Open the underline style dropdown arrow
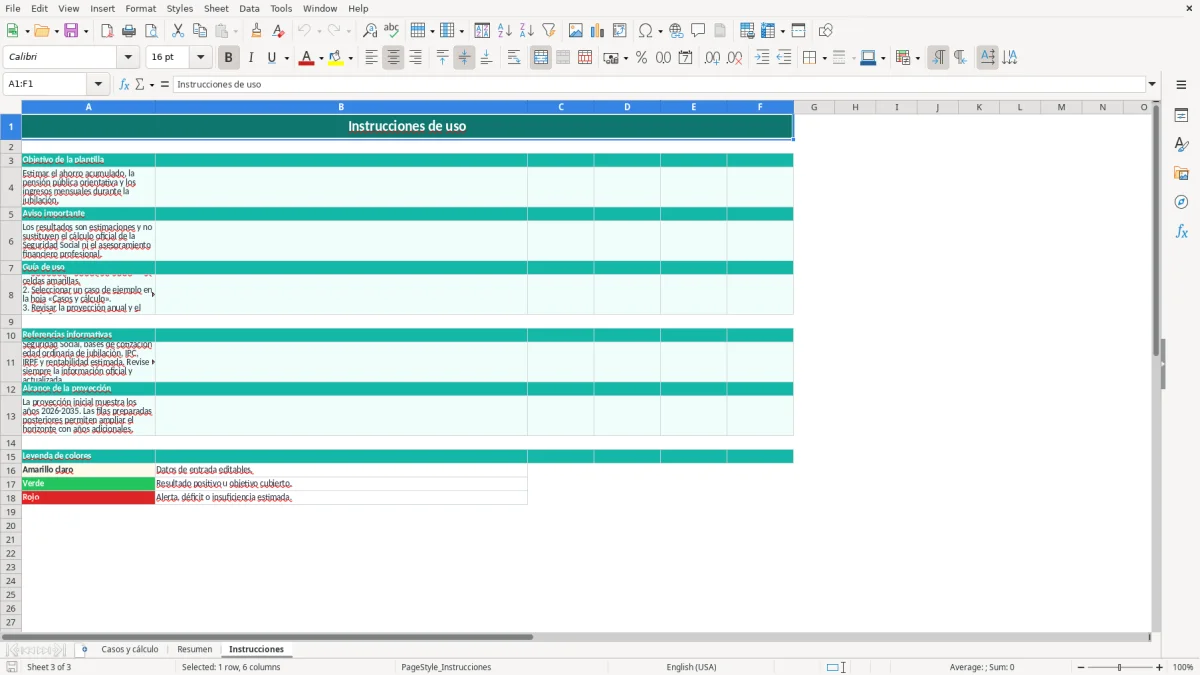Viewport: 1200px width, 675px height. pyautogui.click(x=286, y=58)
